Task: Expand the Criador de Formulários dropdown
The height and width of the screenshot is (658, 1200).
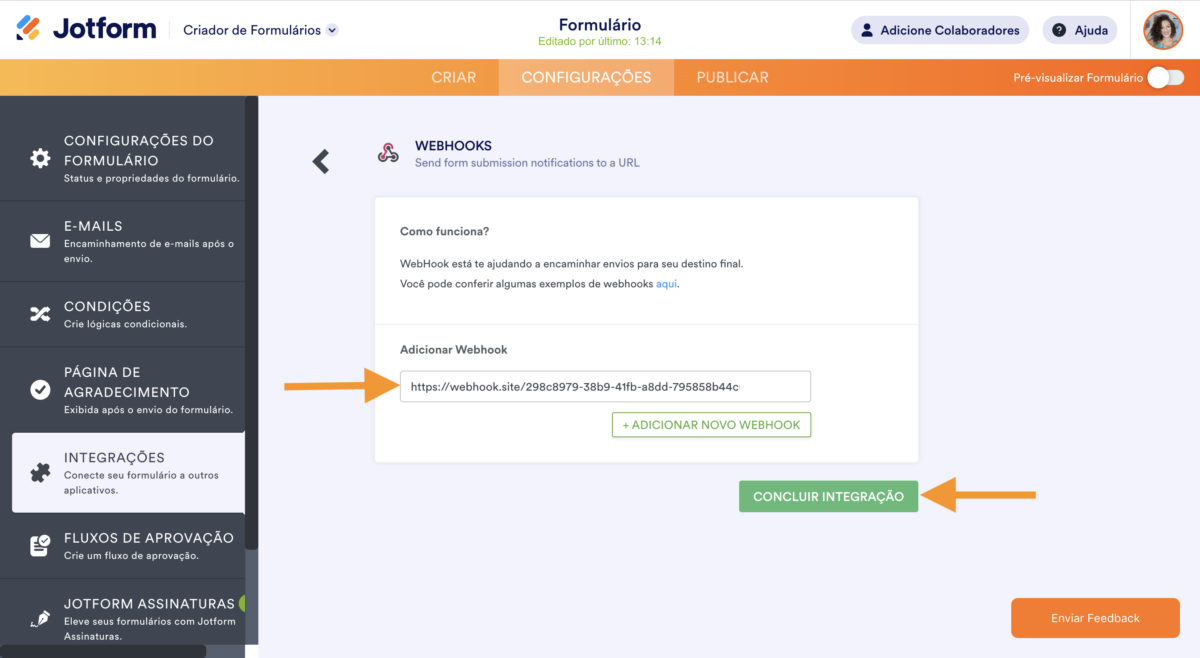Action: (332, 30)
